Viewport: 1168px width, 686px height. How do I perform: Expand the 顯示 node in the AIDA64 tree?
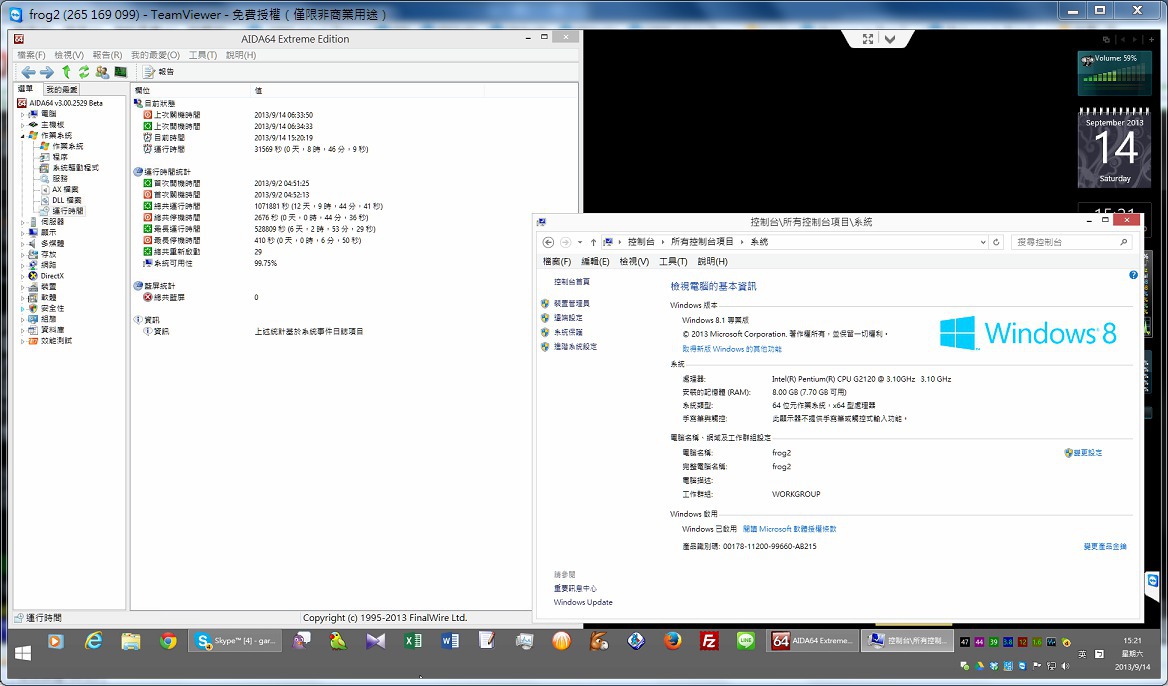(x=22, y=232)
